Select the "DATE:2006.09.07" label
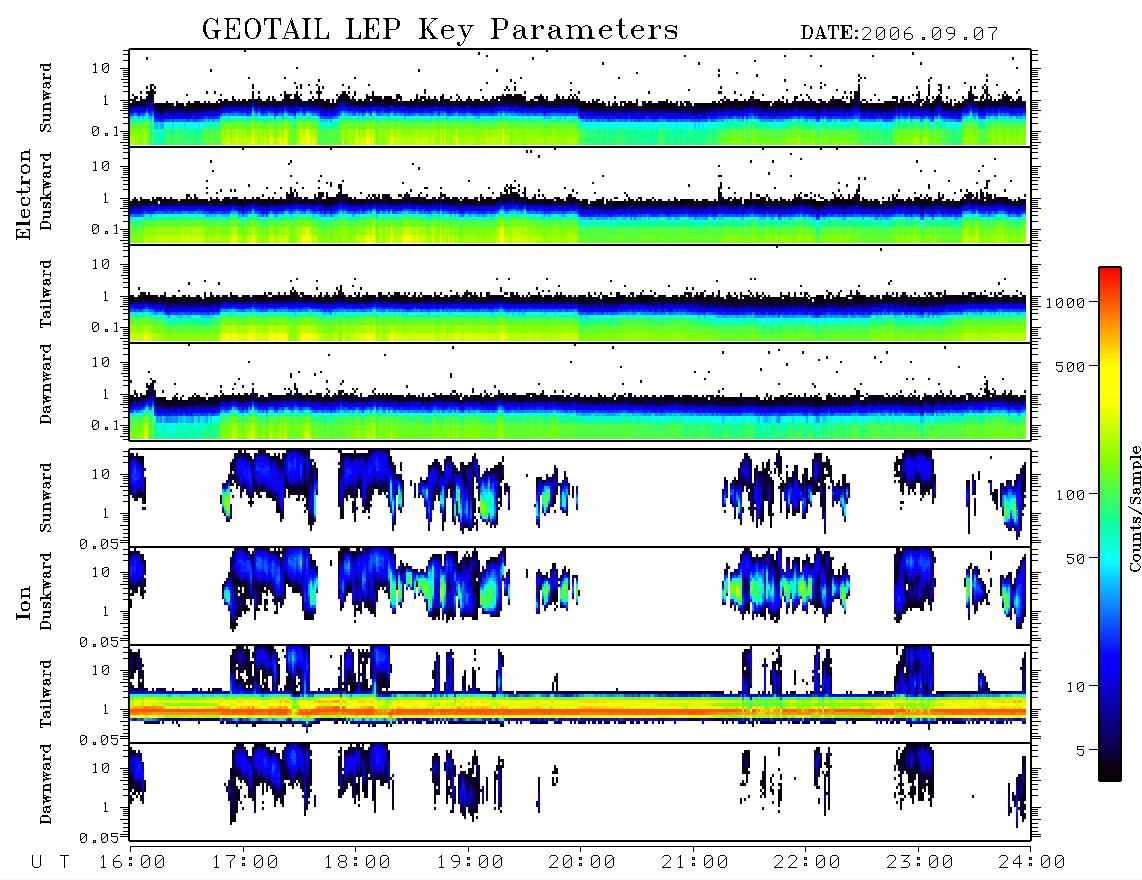Viewport: 1142px width, 880px height. [x=899, y=34]
